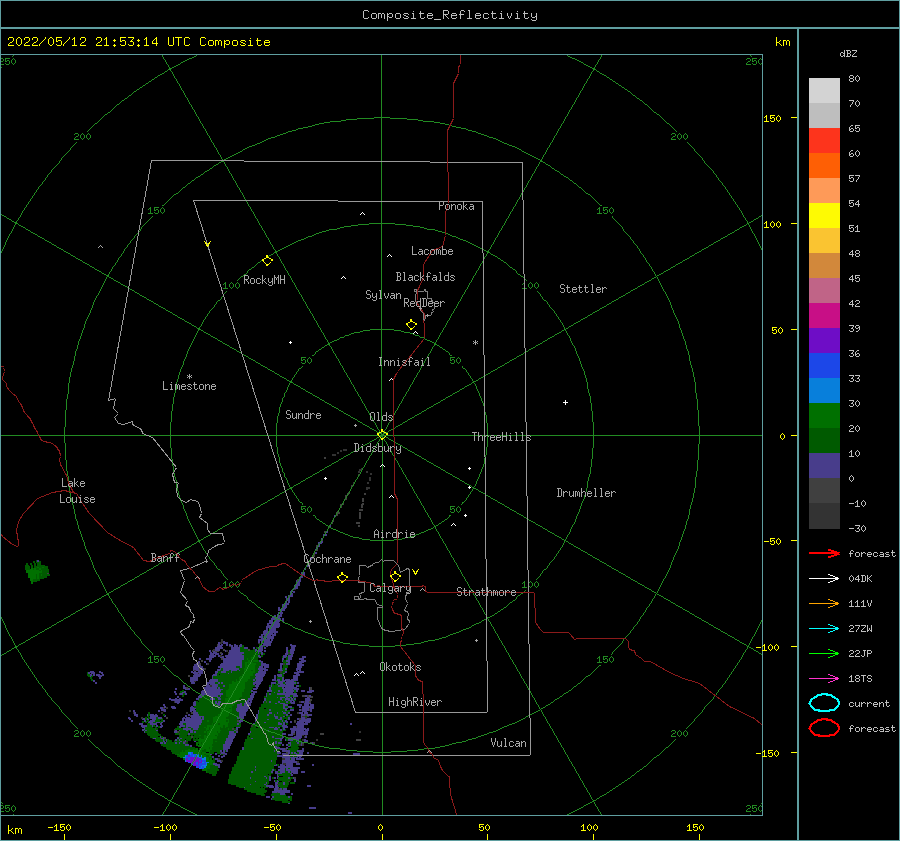Click the ThreeHills town label

[501, 437]
